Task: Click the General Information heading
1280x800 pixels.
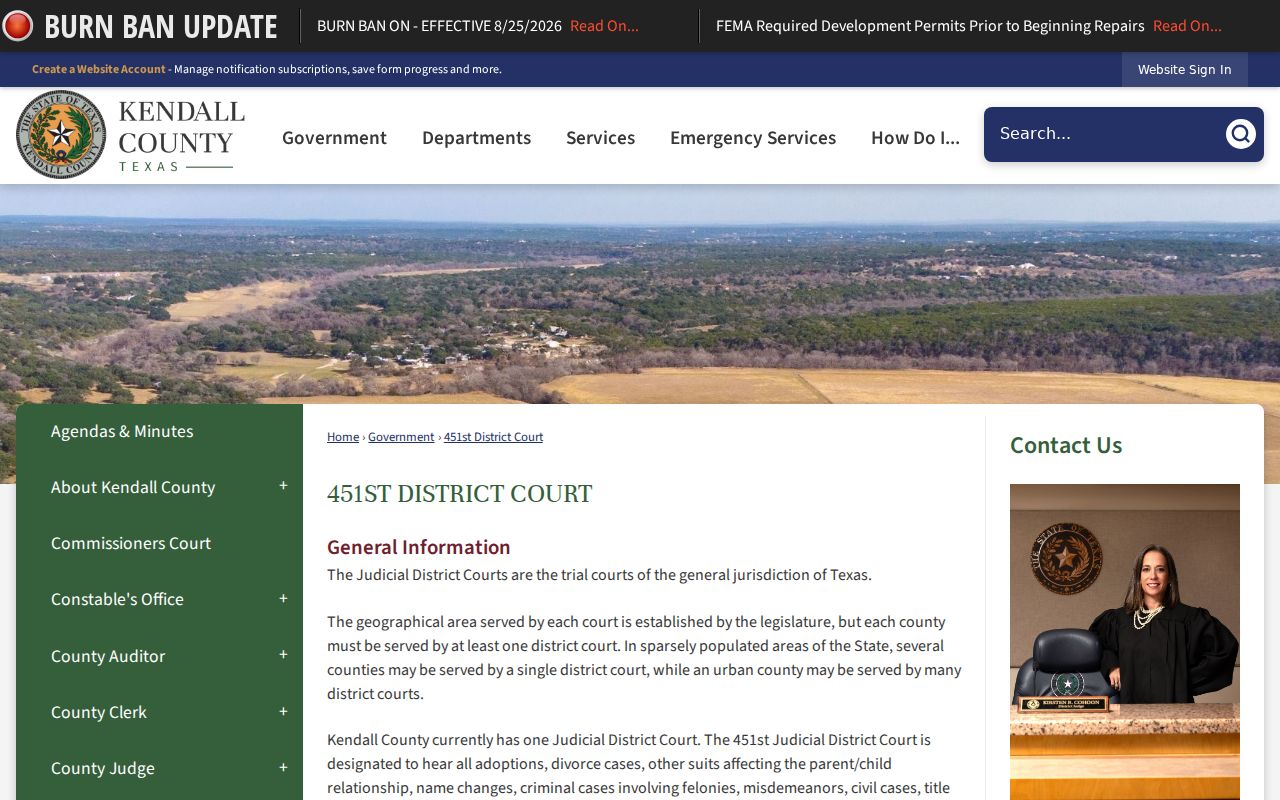Action: [418, 547]
